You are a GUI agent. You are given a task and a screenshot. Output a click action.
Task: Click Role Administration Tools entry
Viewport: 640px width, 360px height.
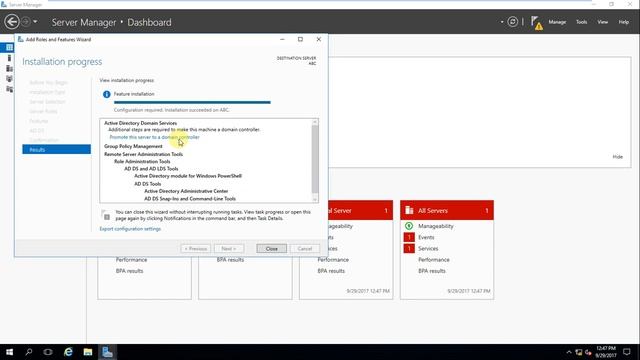(x=142, y=162)
